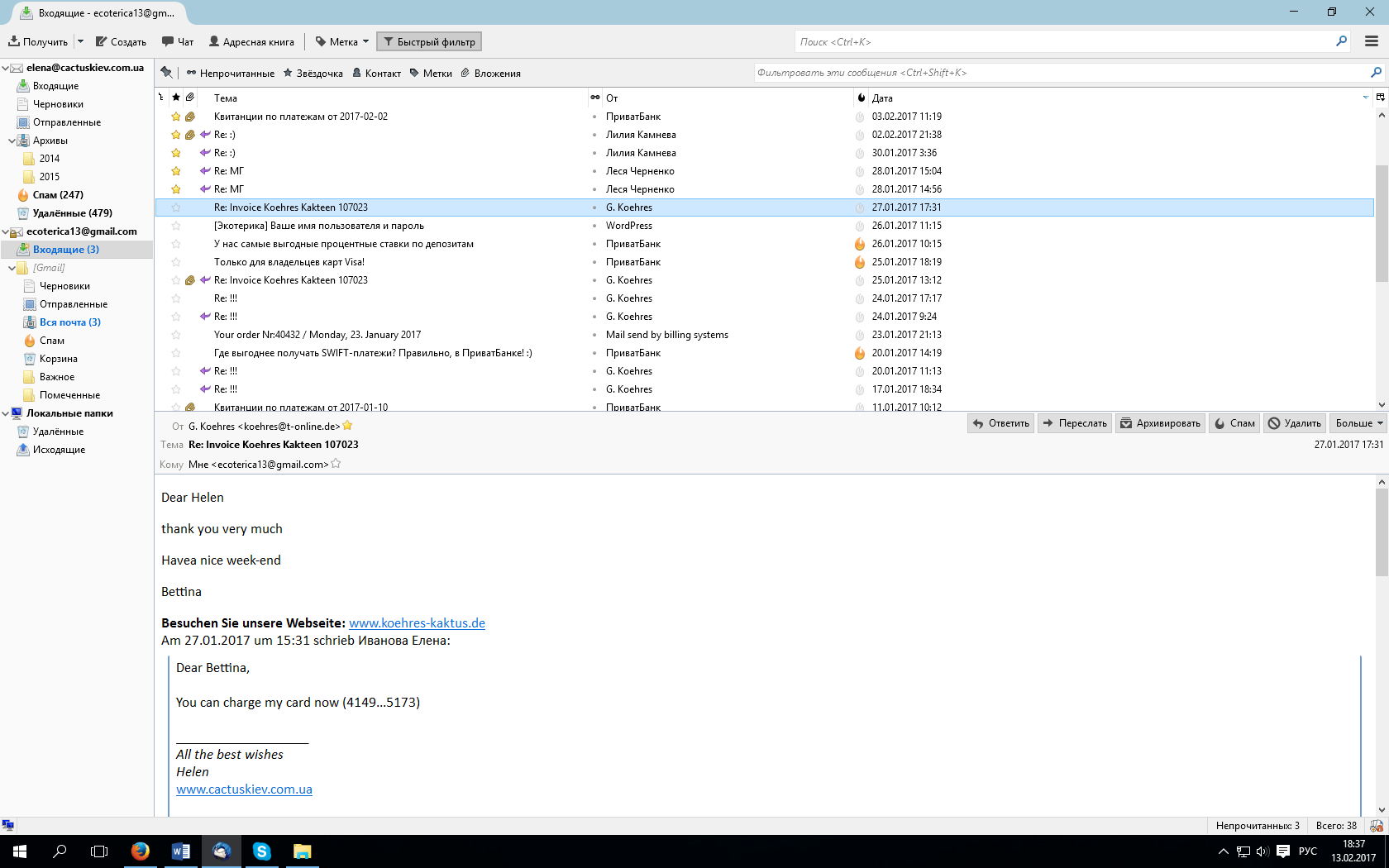Viewport: 1389px width, 868px height.
Task: Click the Спам button in the message header
Action: 1235,423
